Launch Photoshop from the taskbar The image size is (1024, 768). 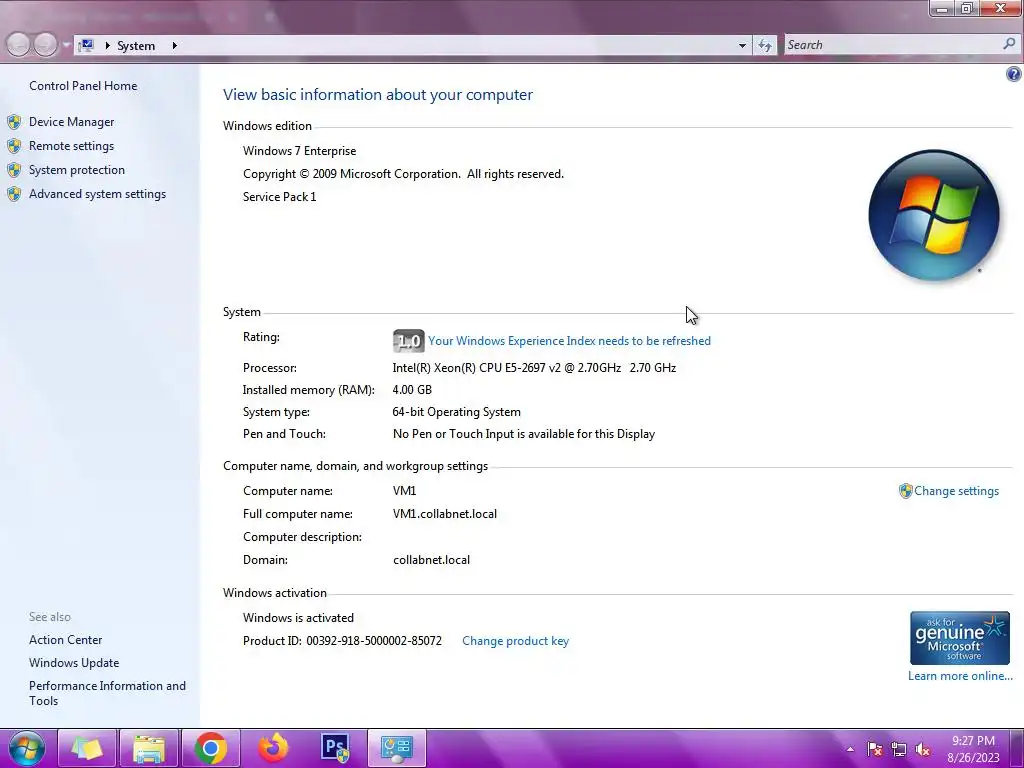tap(335, 748)
